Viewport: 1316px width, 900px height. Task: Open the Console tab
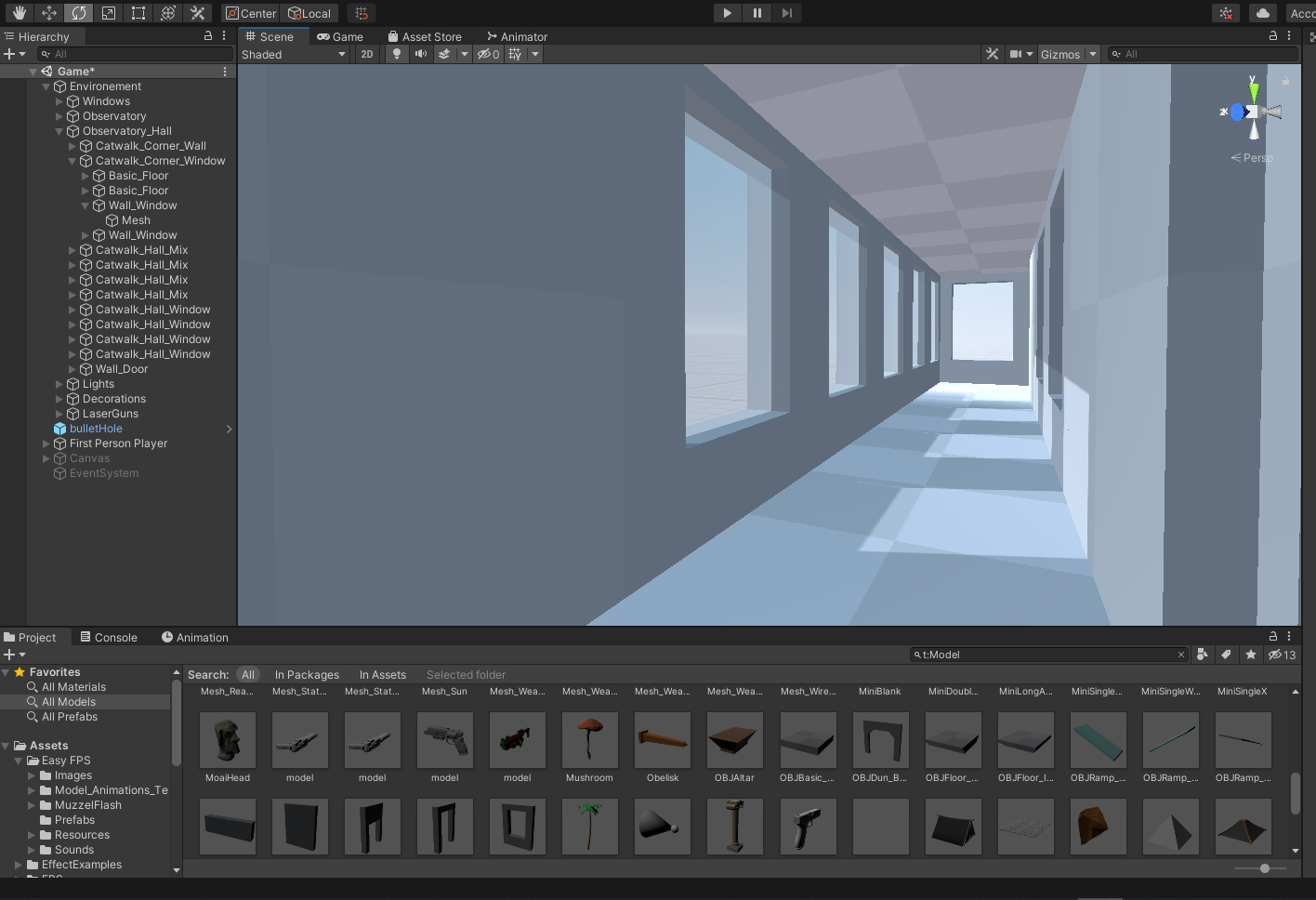[109, 637]
